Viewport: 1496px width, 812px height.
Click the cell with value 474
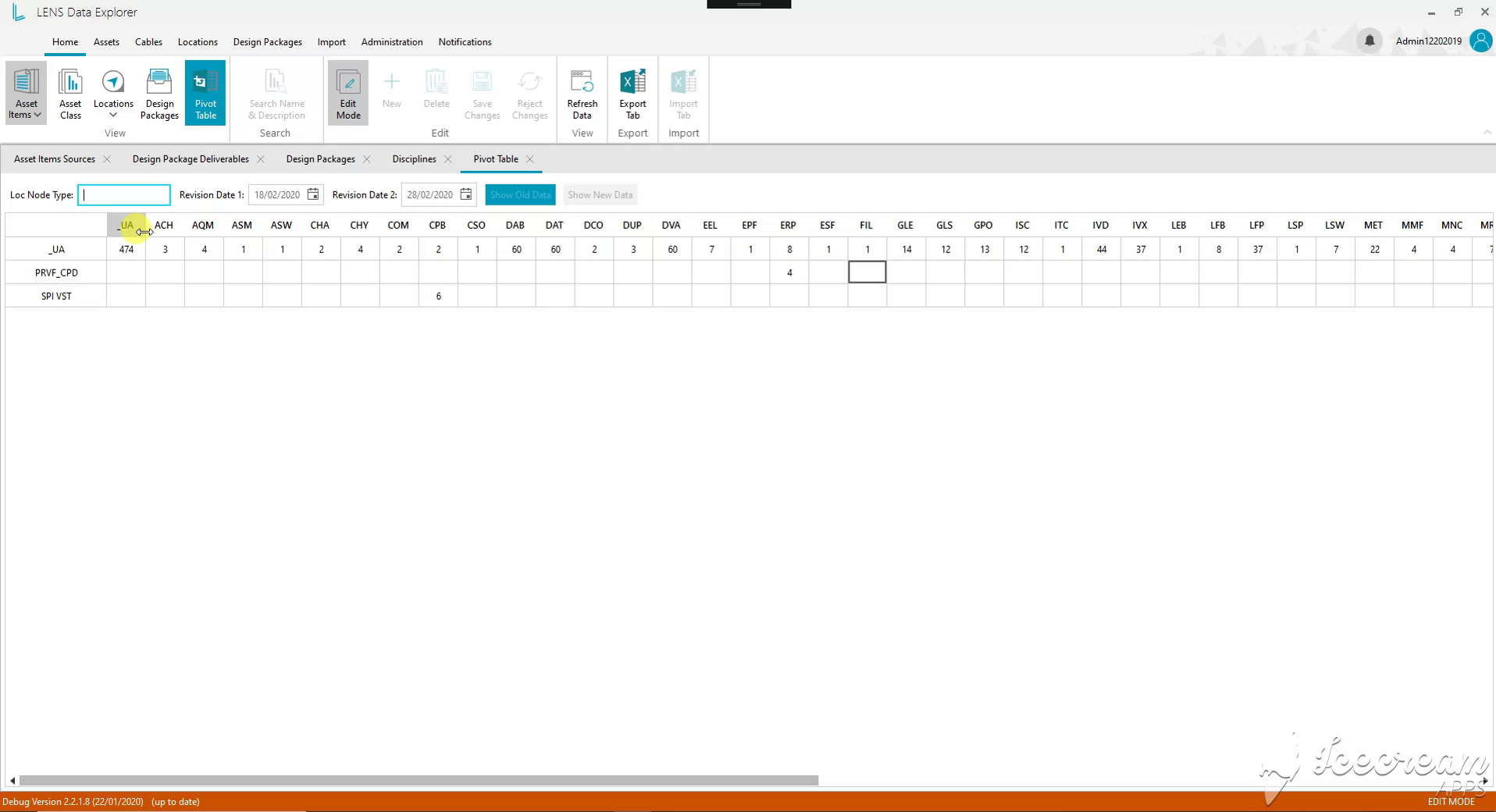tap(126, 250)
